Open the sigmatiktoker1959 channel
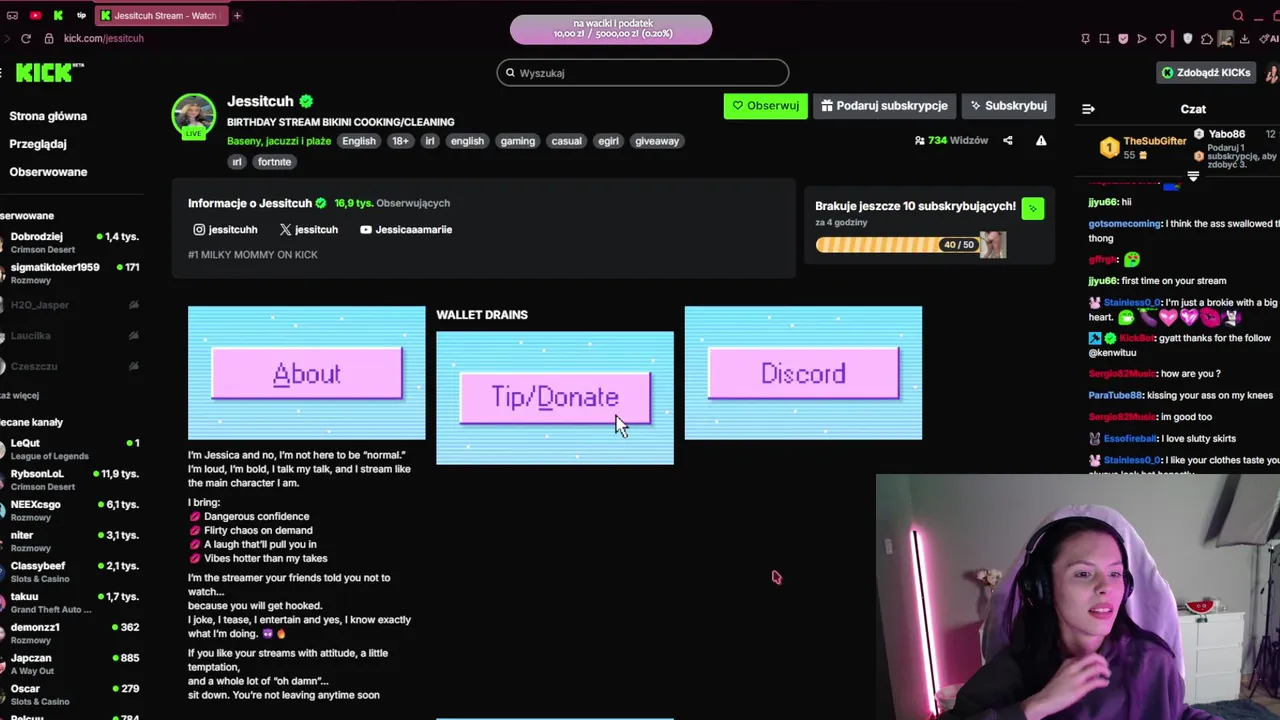1280x720 pixels. [x=70, y=273]
